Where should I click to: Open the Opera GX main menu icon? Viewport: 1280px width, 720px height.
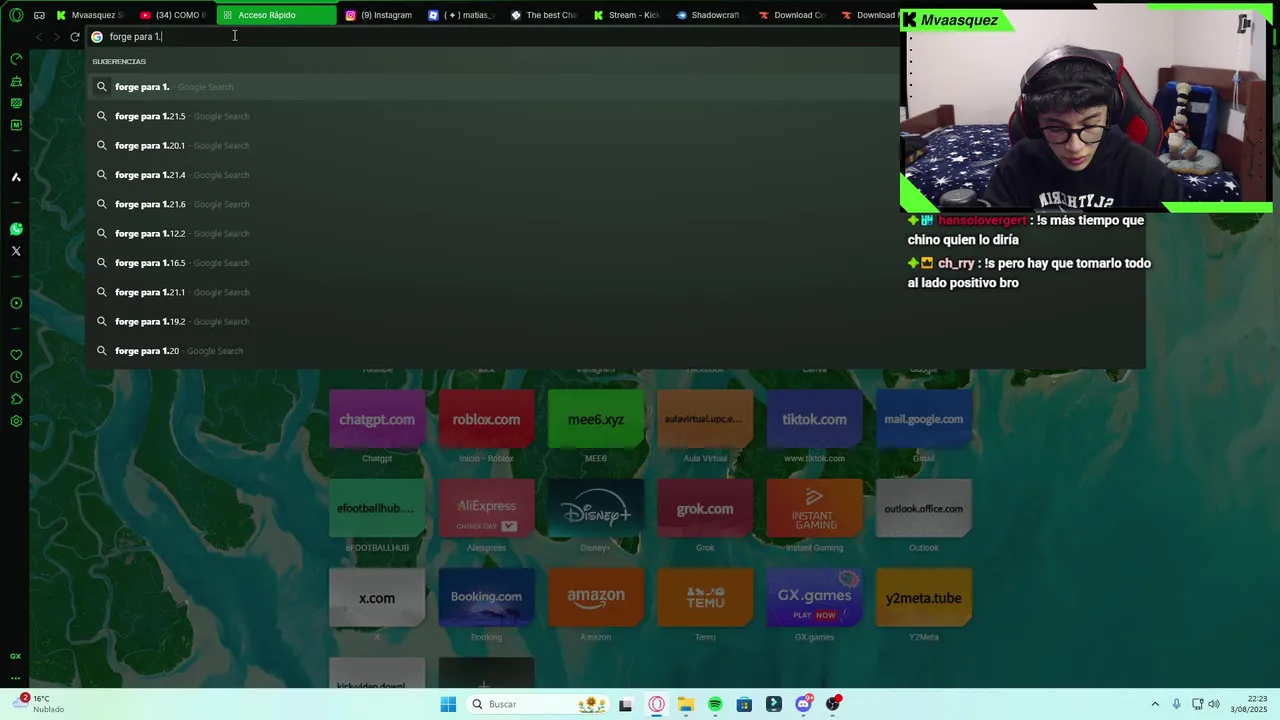[x=16, y=15]
